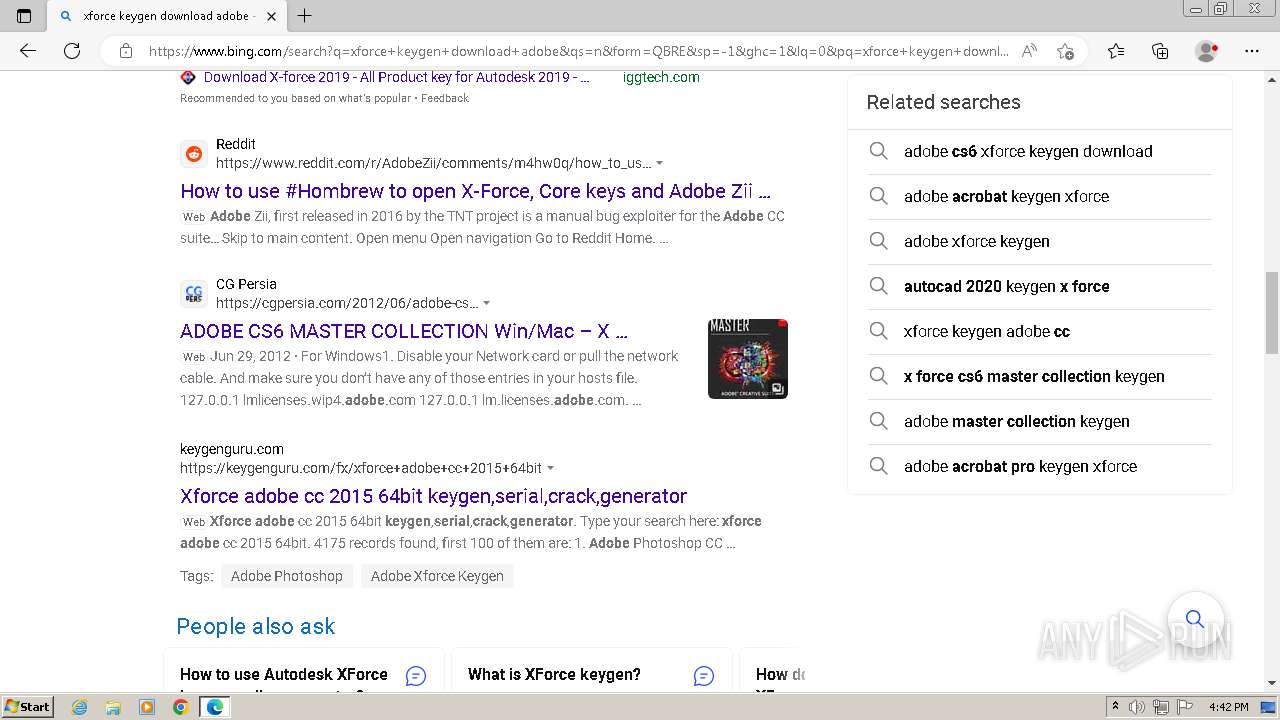Launch Google Chrome from taskbar
The height and width of the screenshot is (720, 1280).
tap(180, 707)
